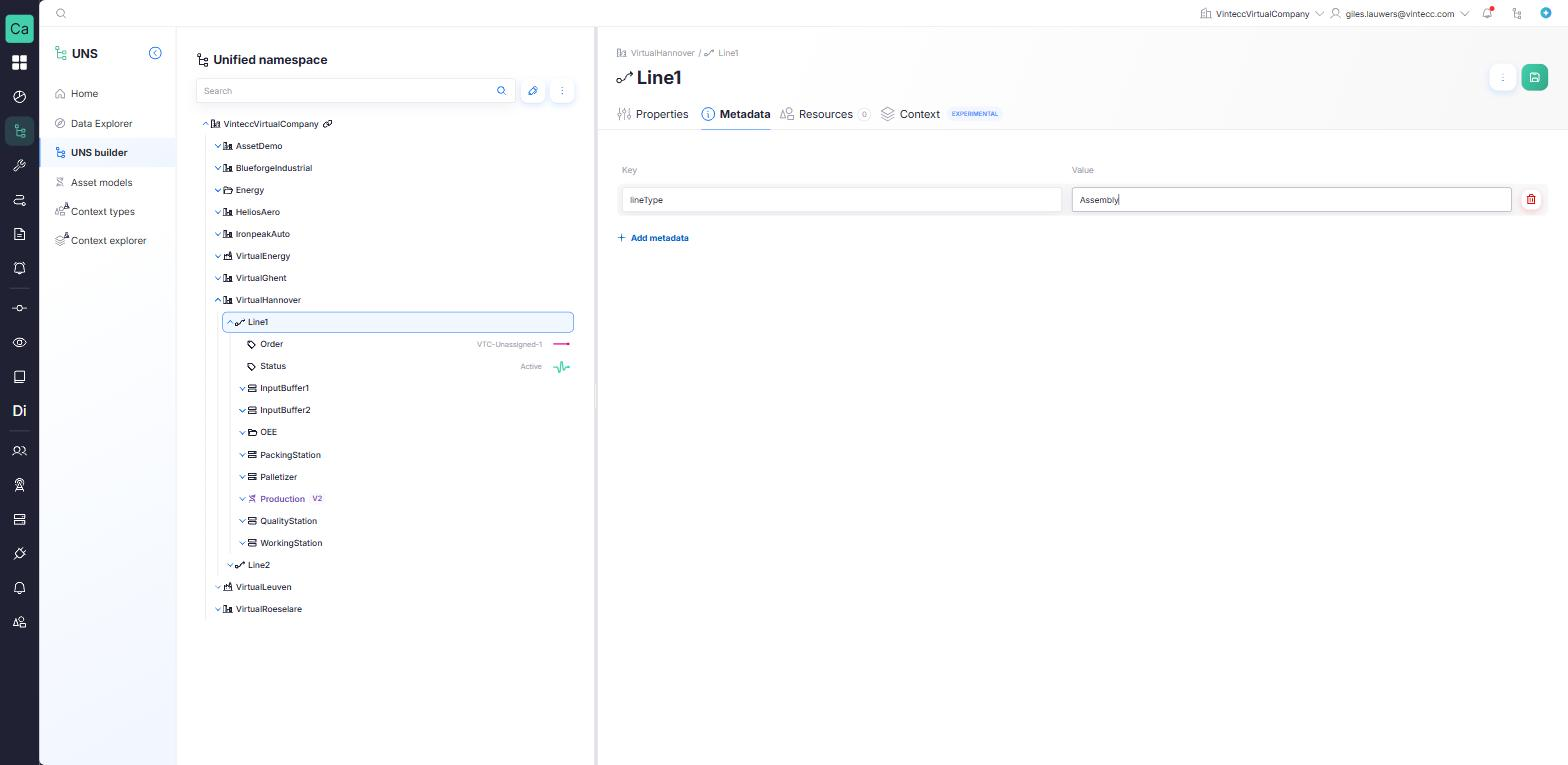Focus the Unified namespace search field
1568x765 pixels.
pyautogui.click(x=356, y=91)
